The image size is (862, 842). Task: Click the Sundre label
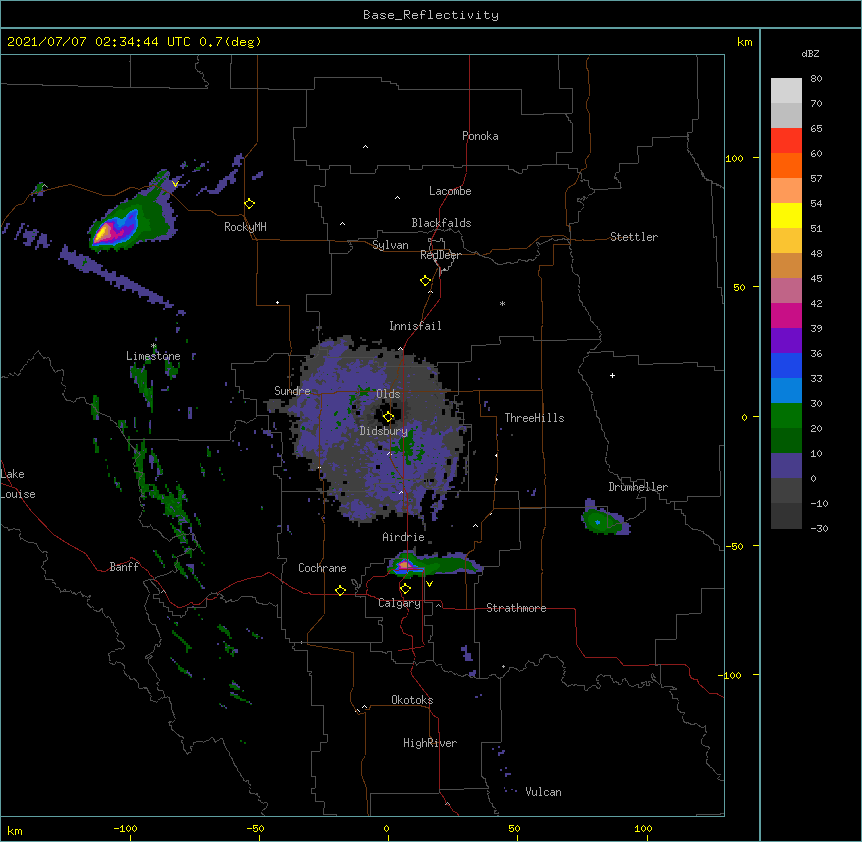(x=292, y=391)
